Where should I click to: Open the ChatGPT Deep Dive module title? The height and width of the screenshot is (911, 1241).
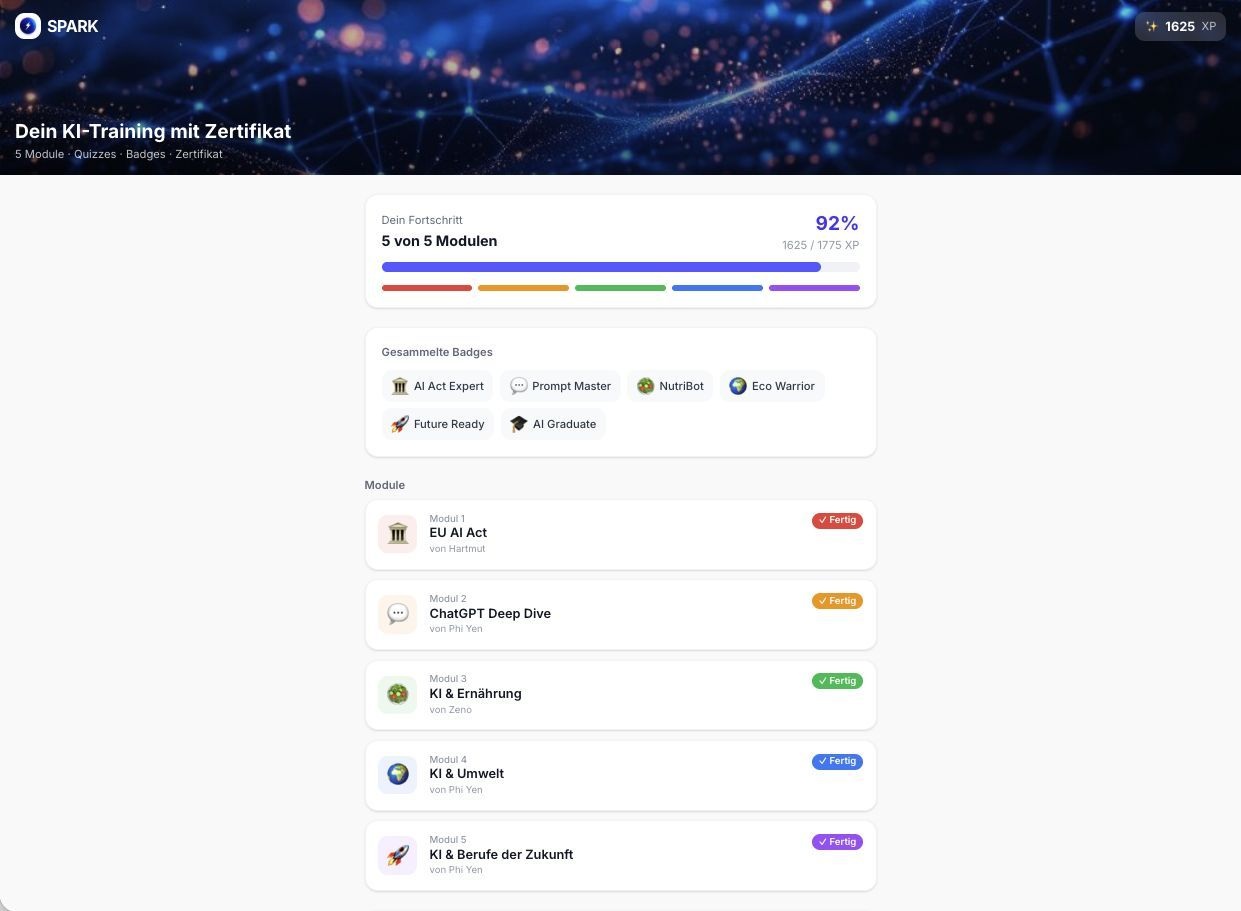tap(490, 613)
